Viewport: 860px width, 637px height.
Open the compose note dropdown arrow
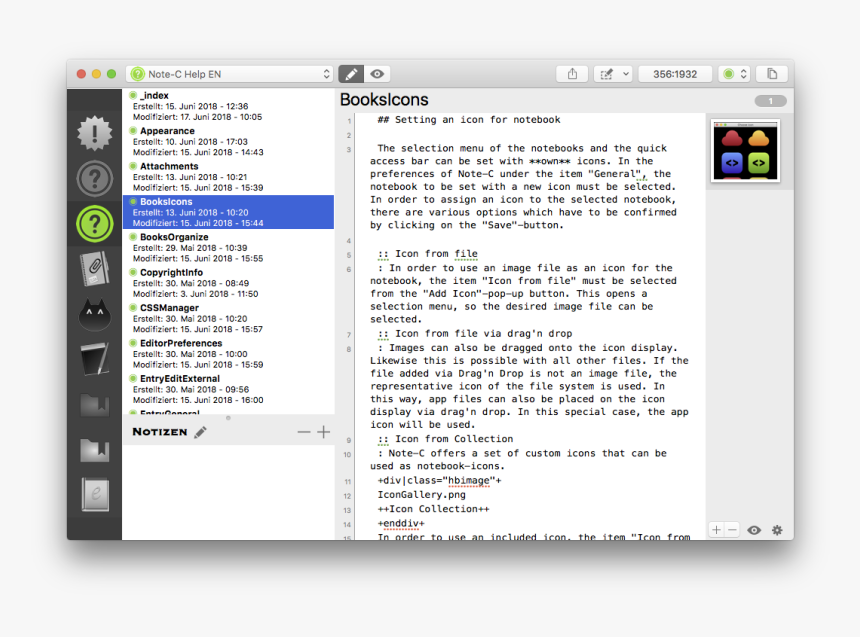626,74
